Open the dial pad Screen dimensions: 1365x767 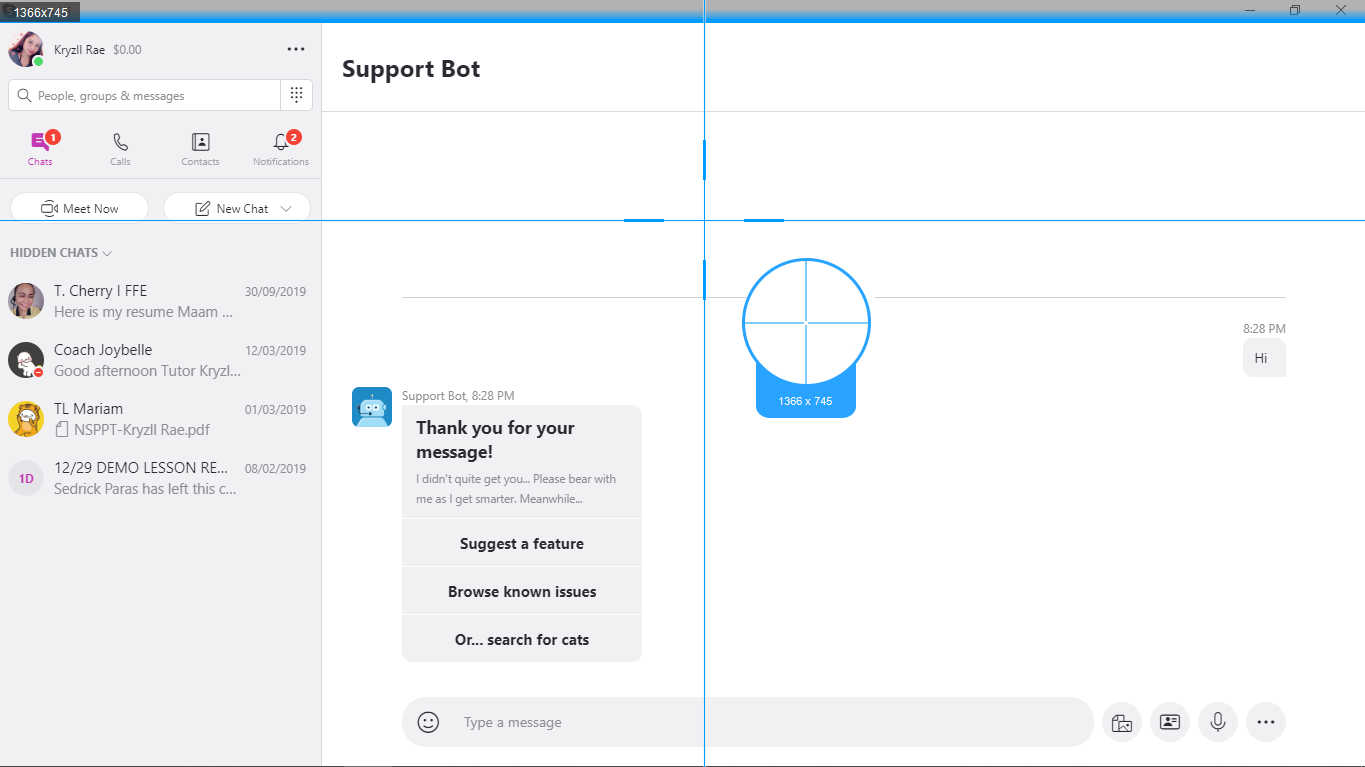(296, 95)
